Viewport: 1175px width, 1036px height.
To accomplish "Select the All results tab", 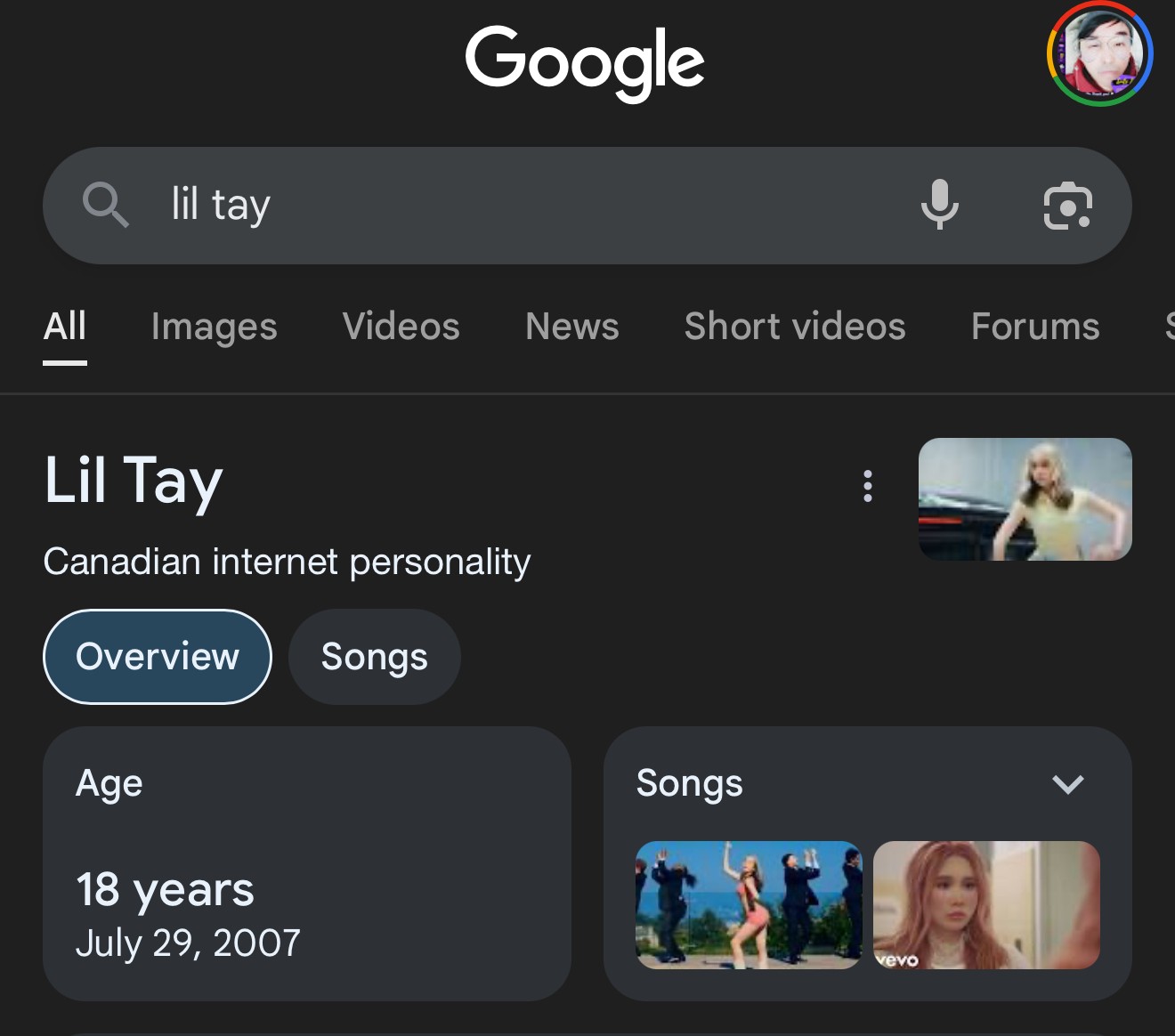I will point(65,327).
